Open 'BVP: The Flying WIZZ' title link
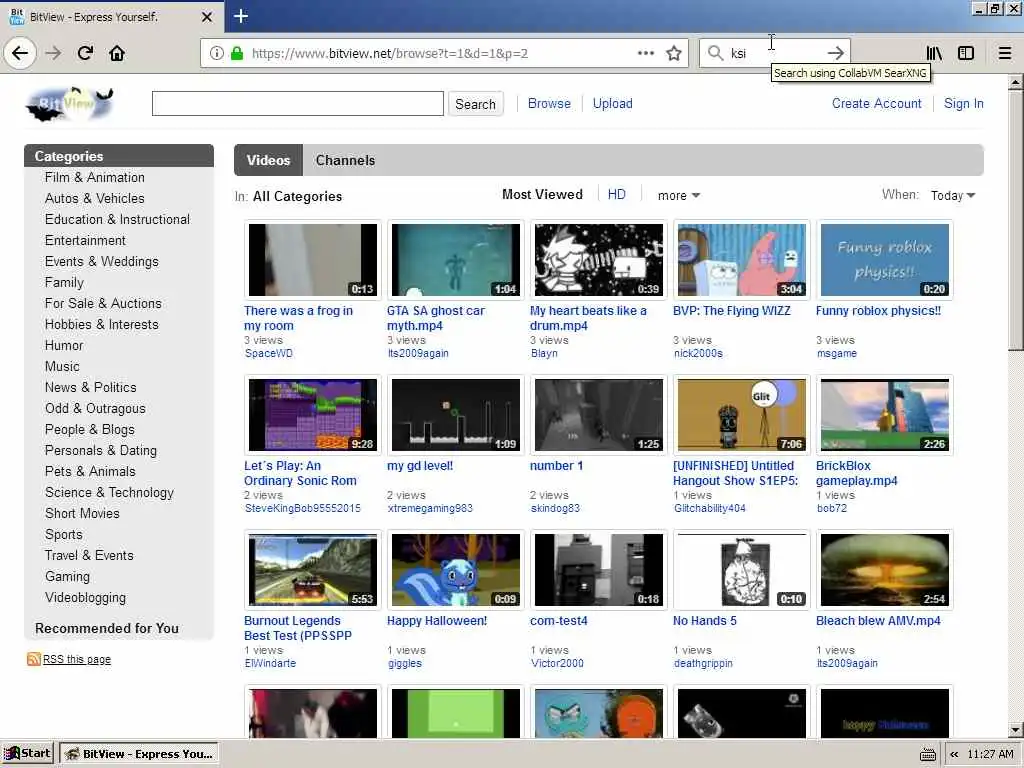Viewport: 1024px width, 768px height. (731, 311)
